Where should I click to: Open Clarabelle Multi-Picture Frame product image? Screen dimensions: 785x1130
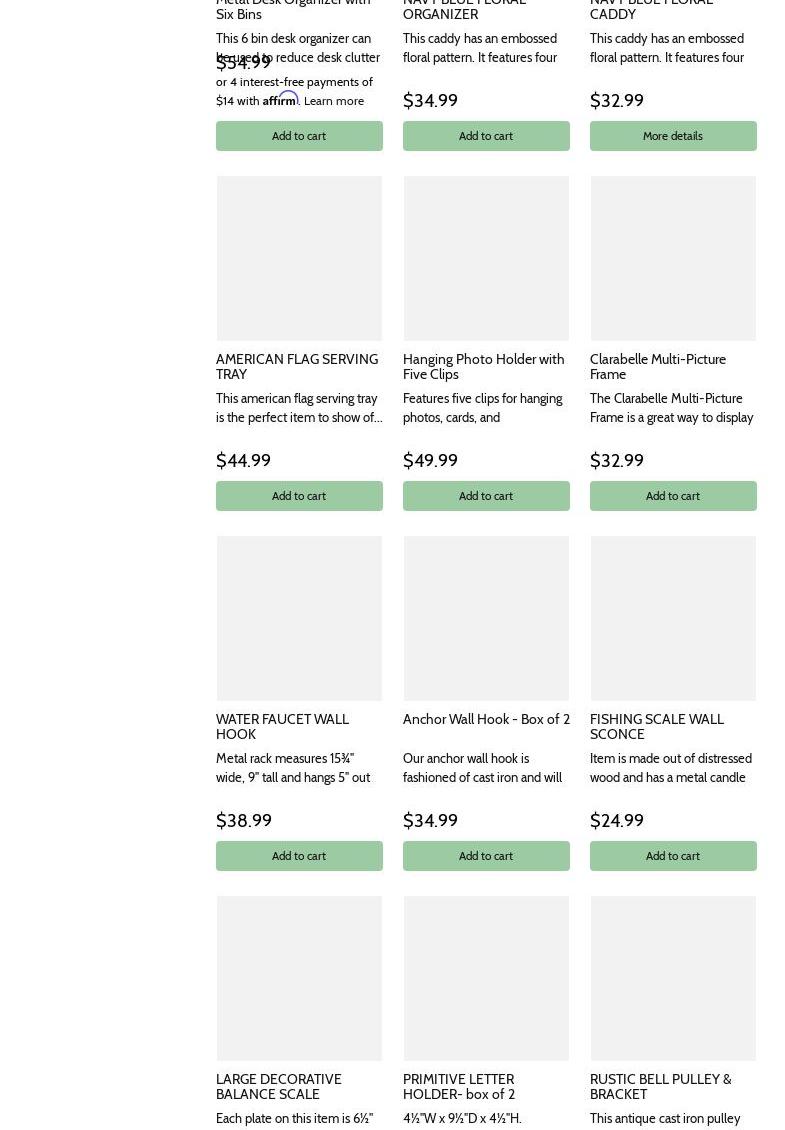click(x=673, y=258)
